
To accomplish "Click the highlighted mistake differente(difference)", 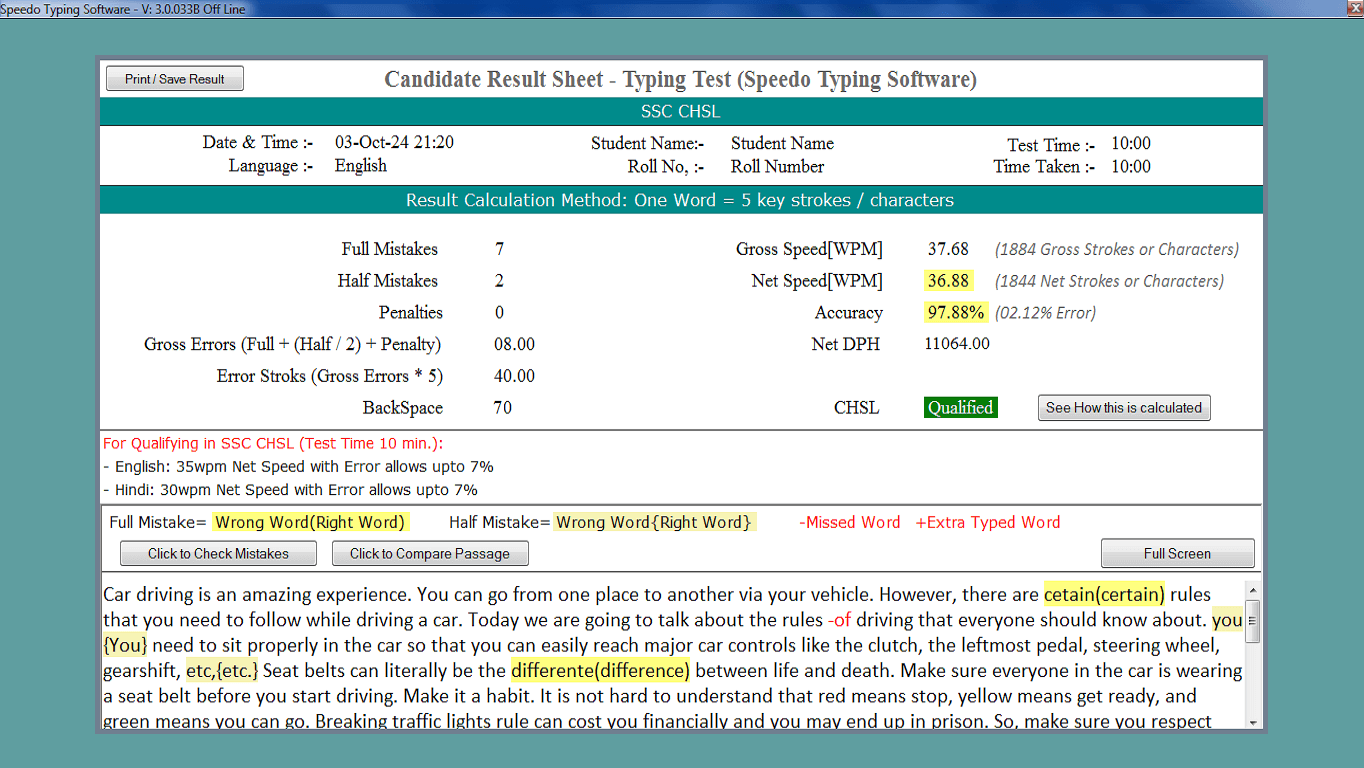I will [x=600, y=671].
